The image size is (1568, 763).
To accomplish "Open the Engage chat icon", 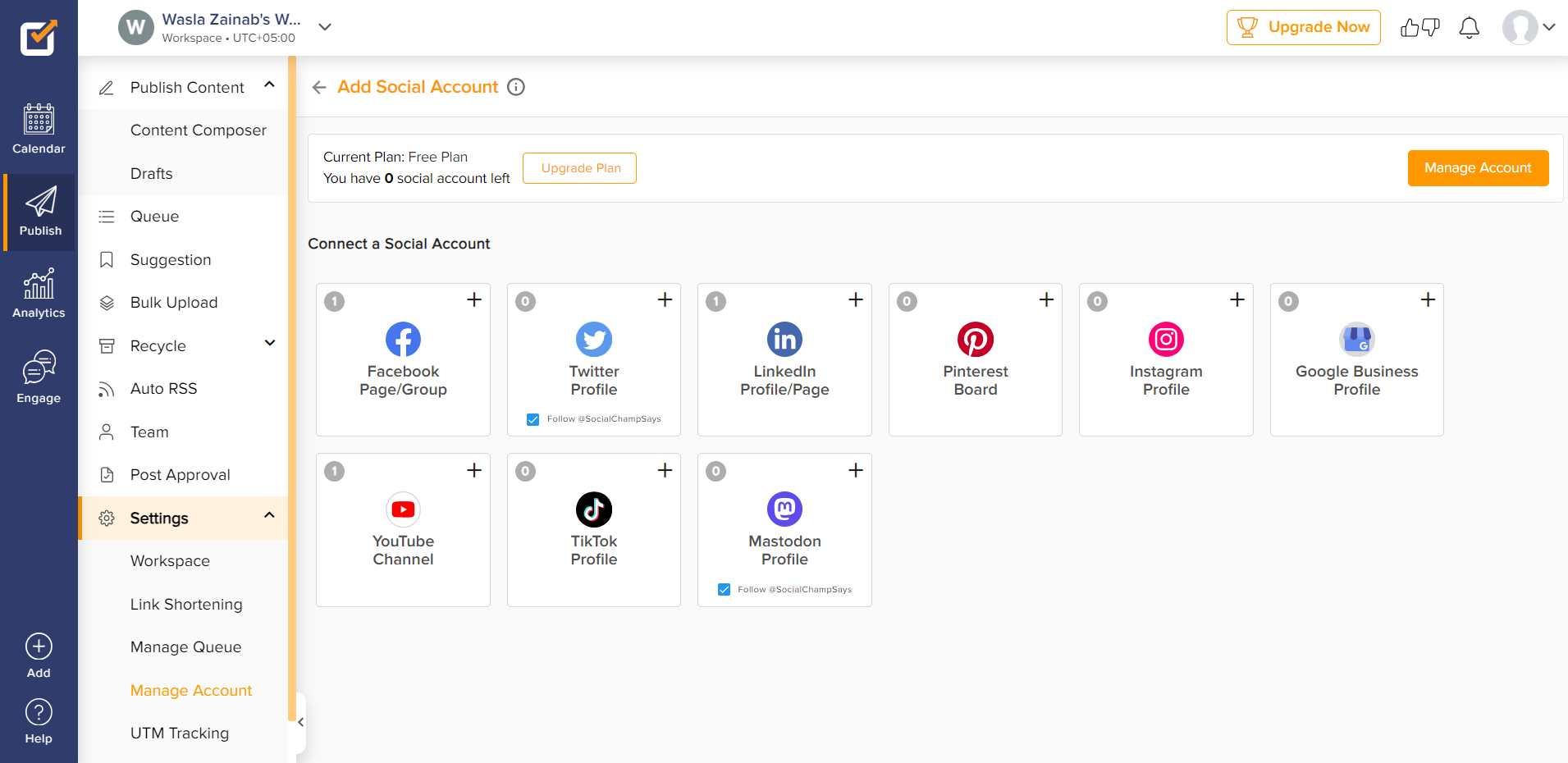I will click(x=39, y=367).
